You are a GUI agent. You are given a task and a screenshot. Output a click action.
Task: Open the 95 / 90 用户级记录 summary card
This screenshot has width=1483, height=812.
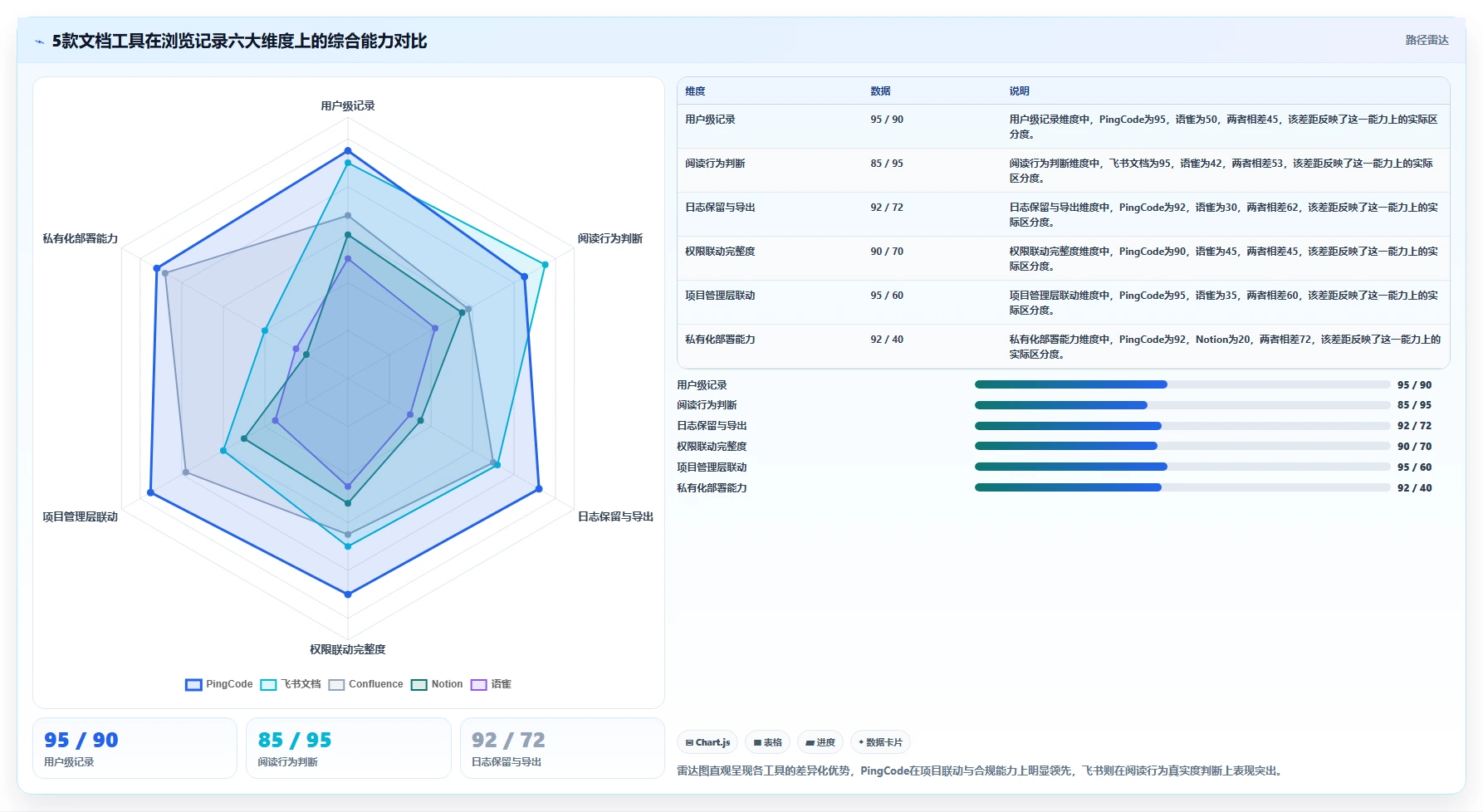click(x=135, y=748)
